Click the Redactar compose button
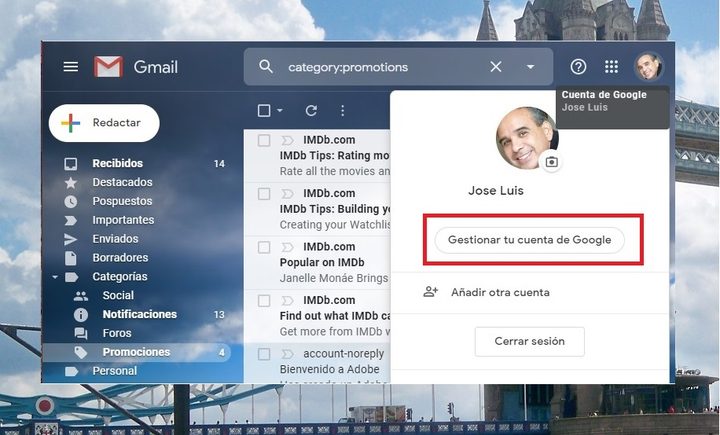 104,123
